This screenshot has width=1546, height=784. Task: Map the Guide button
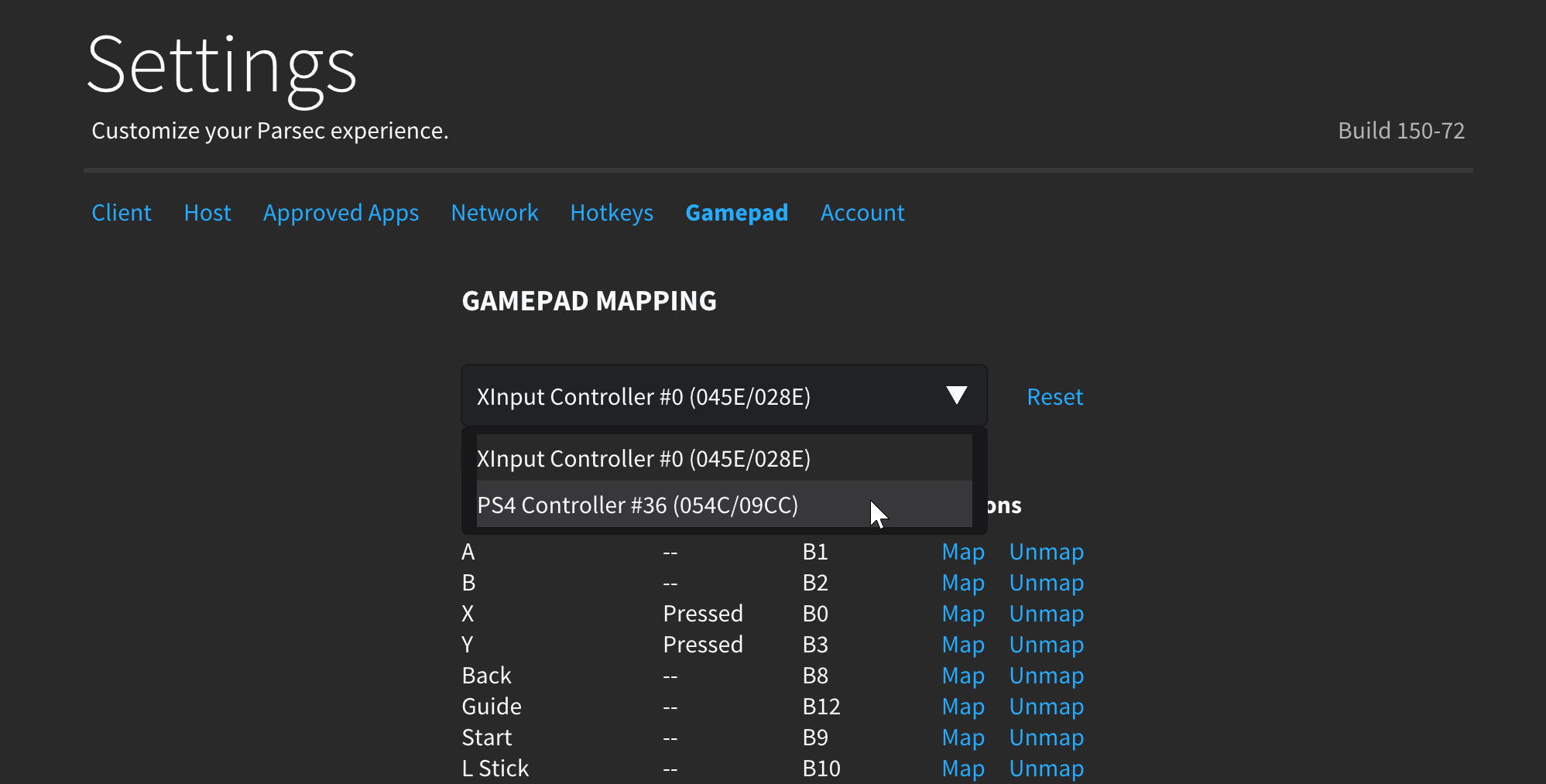tap(963, 707)
